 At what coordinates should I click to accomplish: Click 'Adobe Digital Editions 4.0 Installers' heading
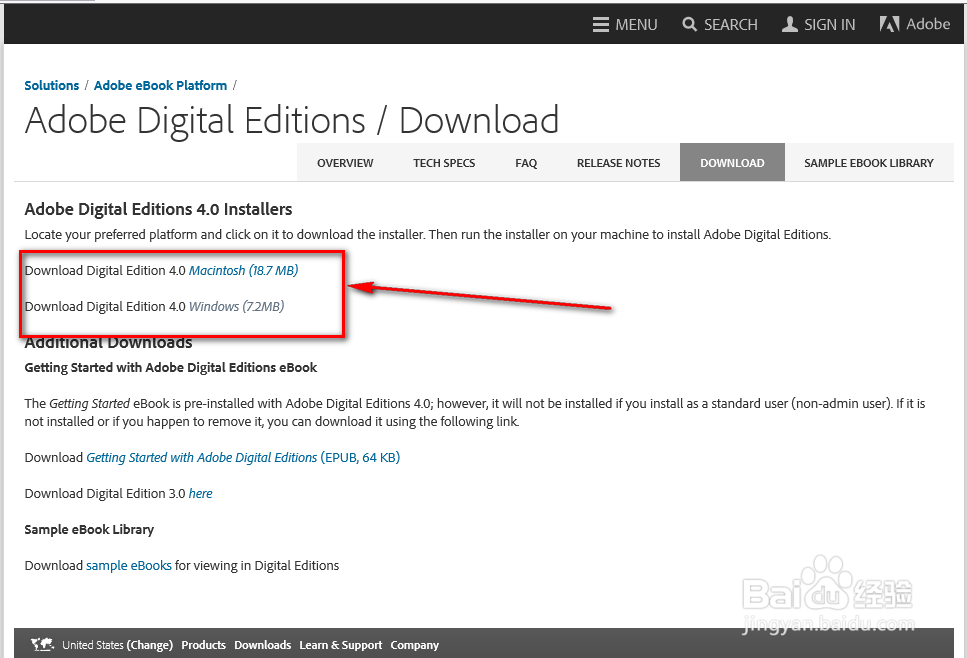[158, 209]
